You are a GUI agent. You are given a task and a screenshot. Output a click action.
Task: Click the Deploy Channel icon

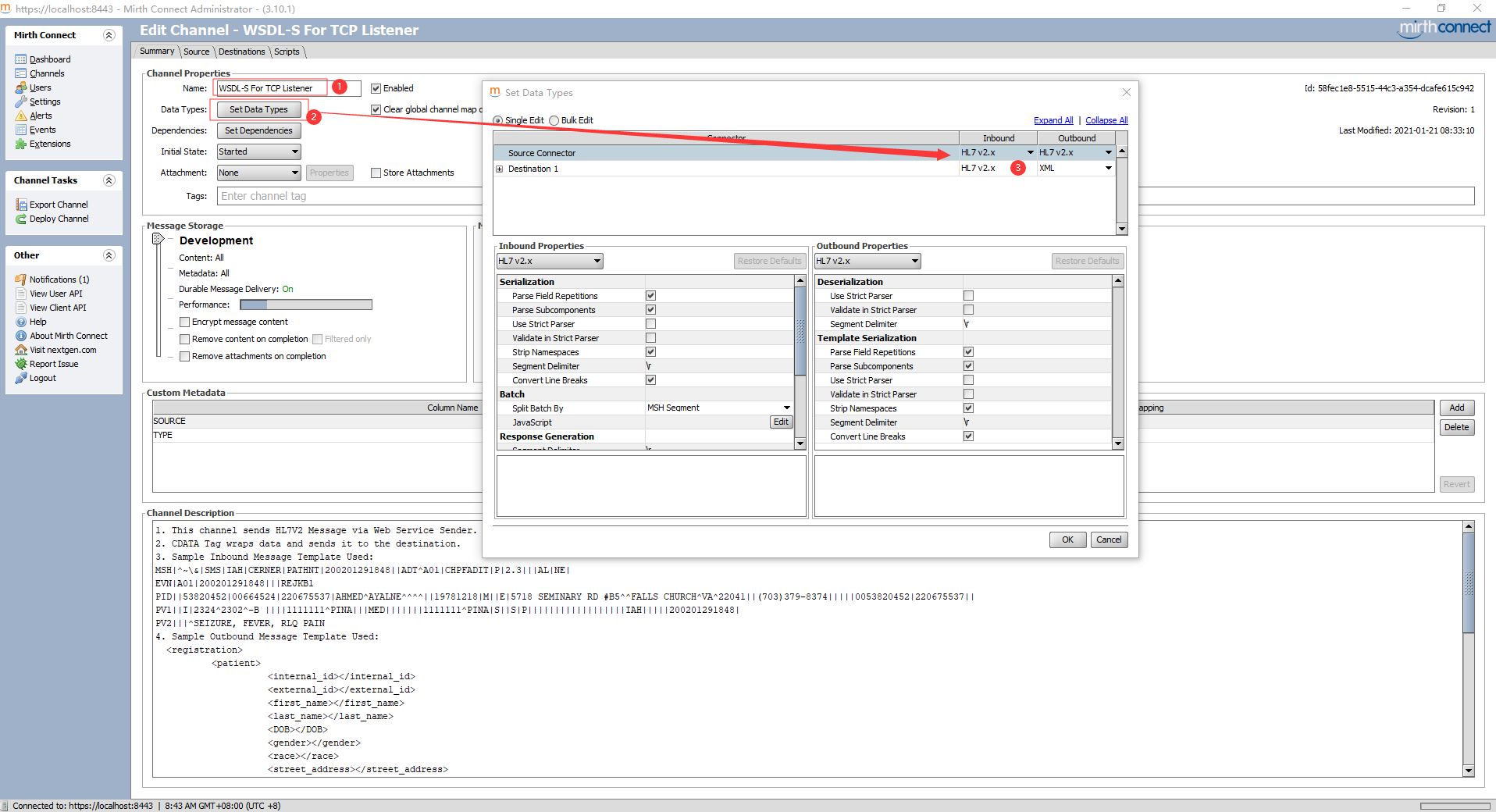tap(21, 219)
